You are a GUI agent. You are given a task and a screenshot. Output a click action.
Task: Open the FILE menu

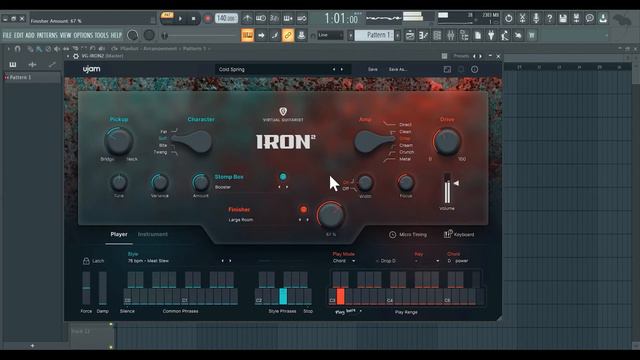click(x=7, y=36)
